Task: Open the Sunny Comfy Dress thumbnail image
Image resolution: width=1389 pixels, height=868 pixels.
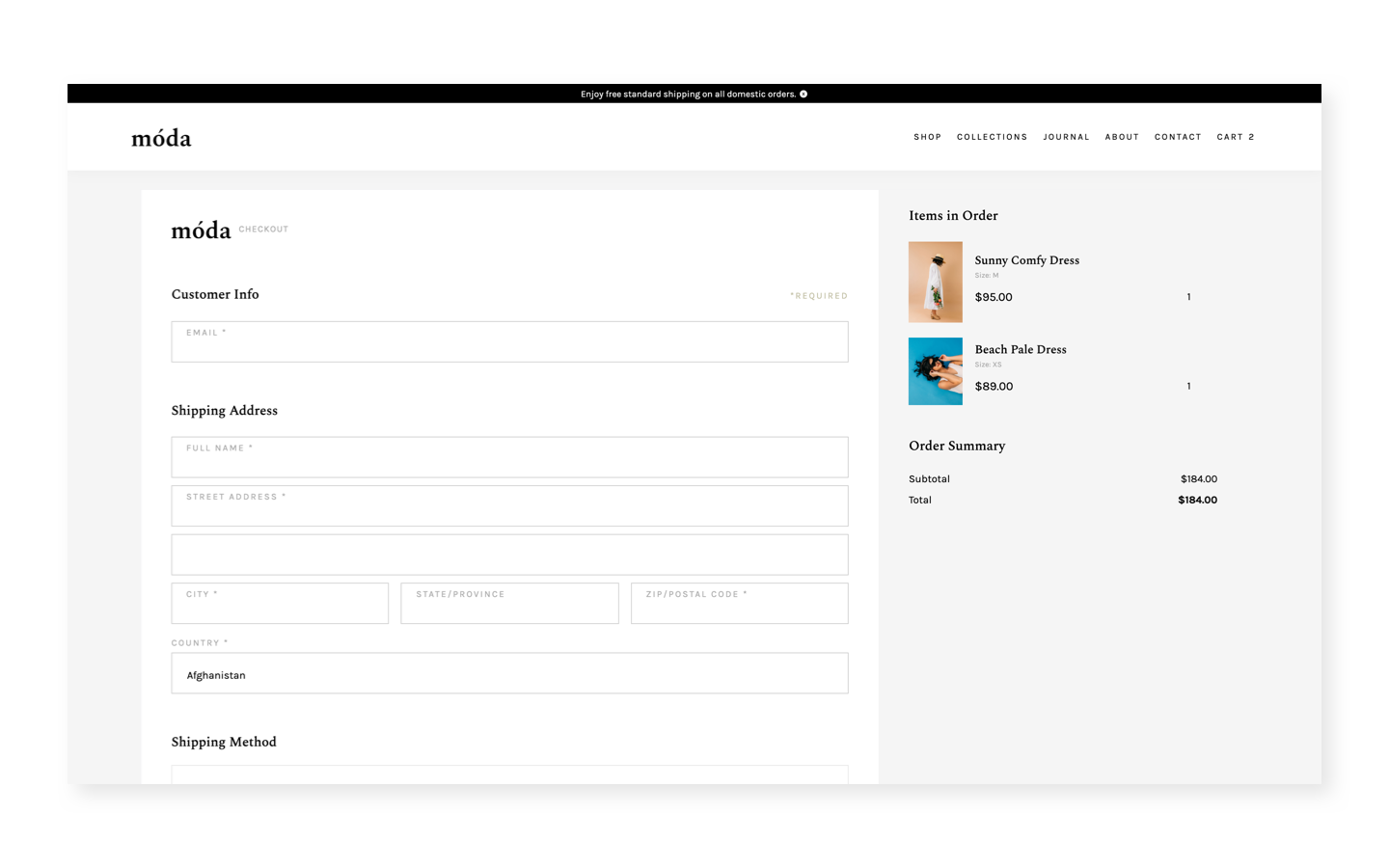Action: pos(935,282)
